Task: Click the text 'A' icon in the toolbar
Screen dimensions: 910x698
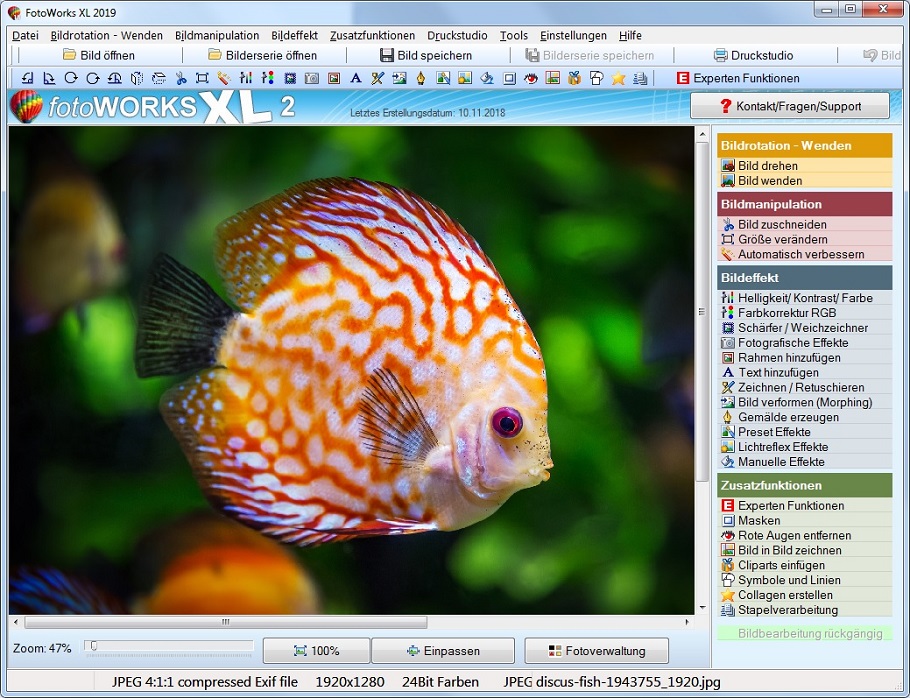Action: pos(355,78)
